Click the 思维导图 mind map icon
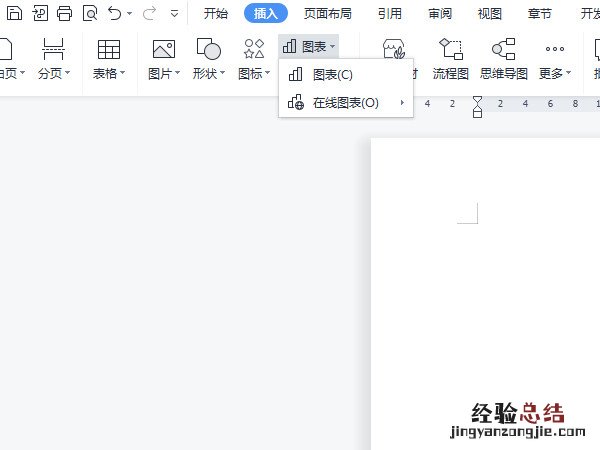This screenshot has height=450, width=600. tap(504, 50)
